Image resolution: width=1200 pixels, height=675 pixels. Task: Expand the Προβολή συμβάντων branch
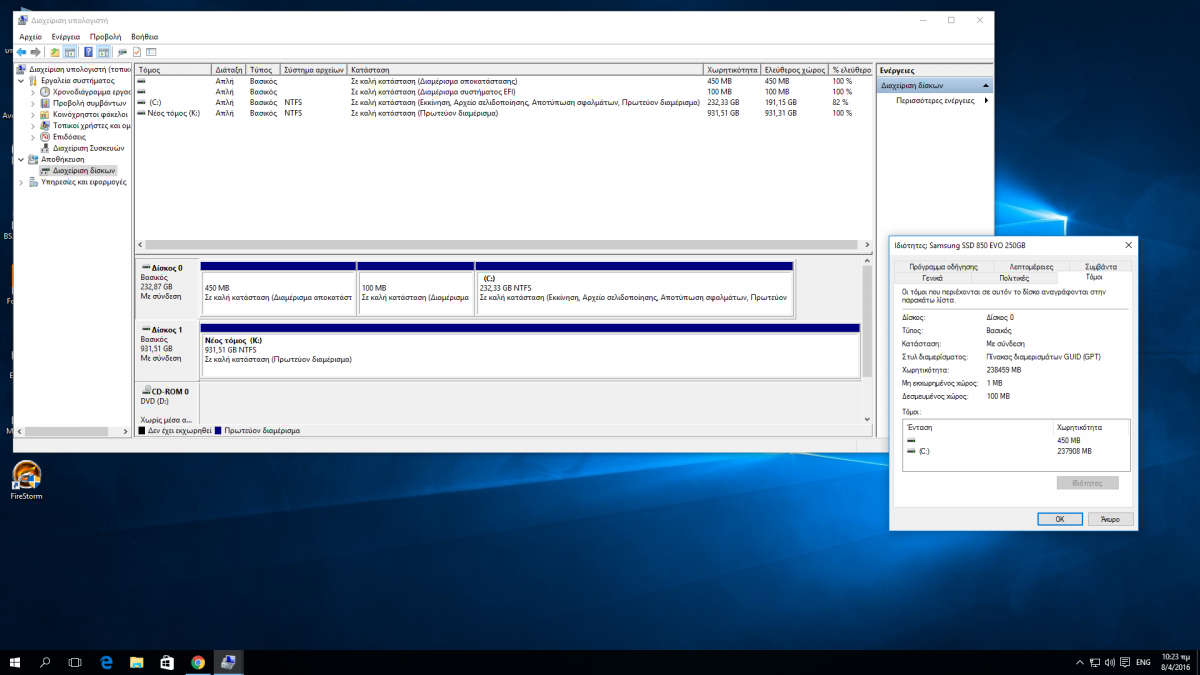pyautogui.click(x=33, y=103)
